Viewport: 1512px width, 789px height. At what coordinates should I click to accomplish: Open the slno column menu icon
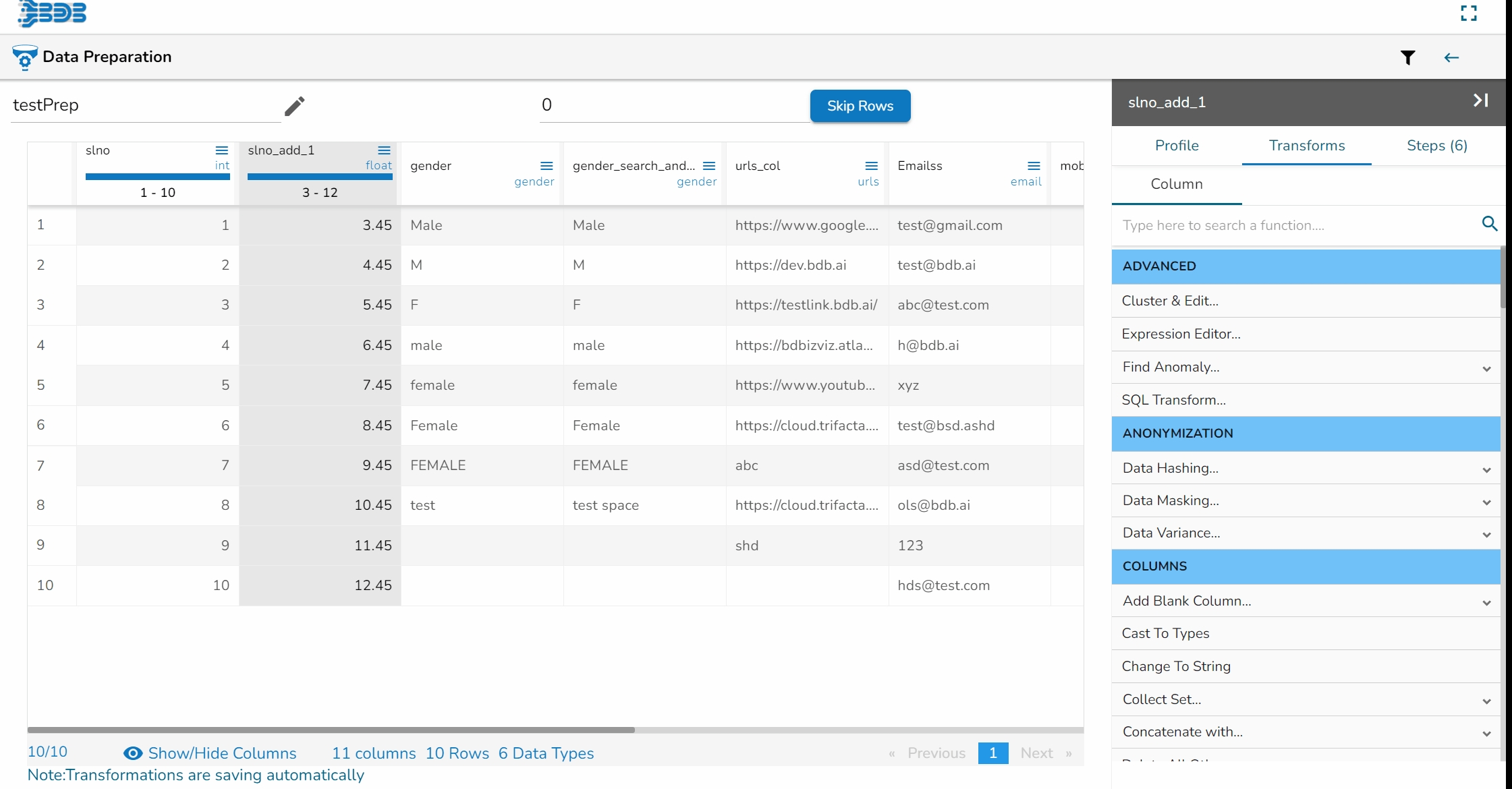pos(221,150)
